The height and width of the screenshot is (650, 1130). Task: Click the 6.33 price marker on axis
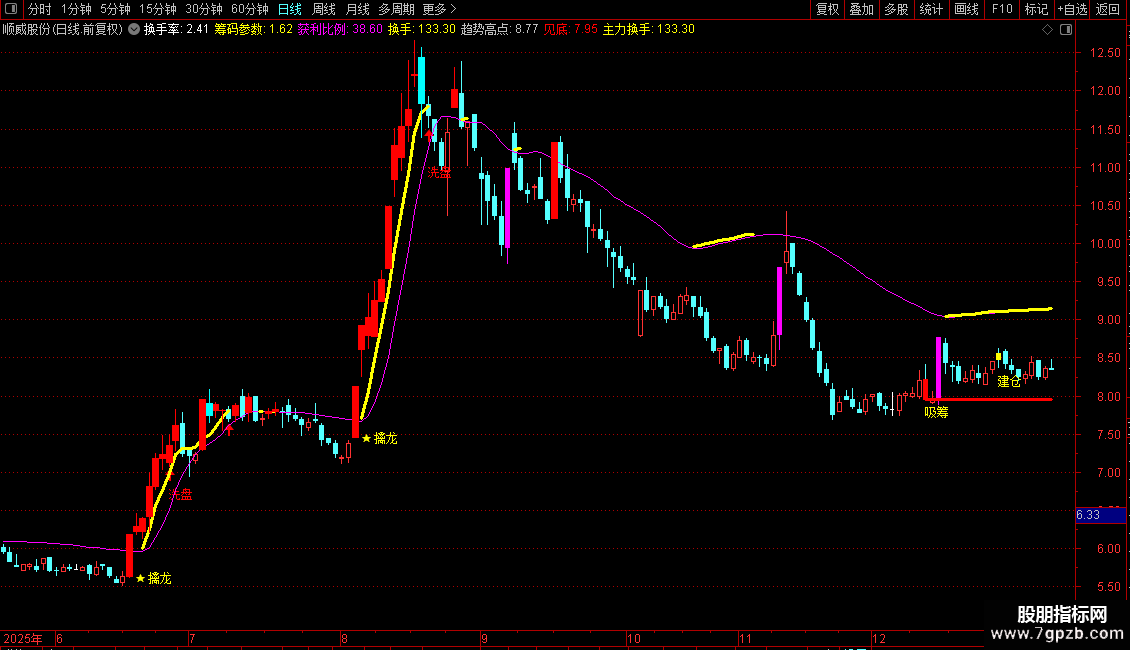(1100, 515)
